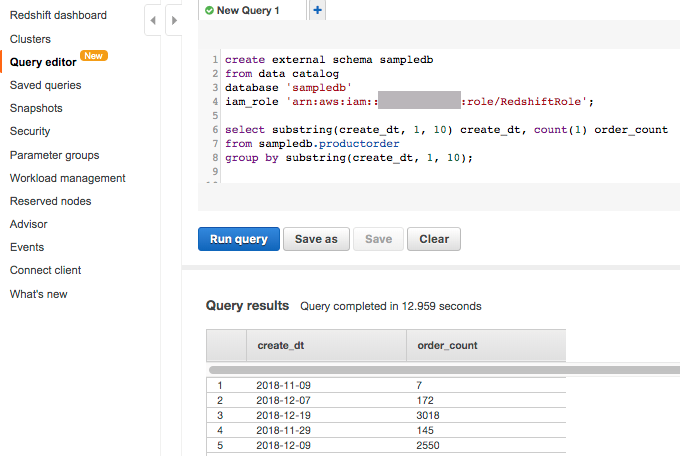Sort by create_dt column header
680x456 pixels.
(326, 345)
